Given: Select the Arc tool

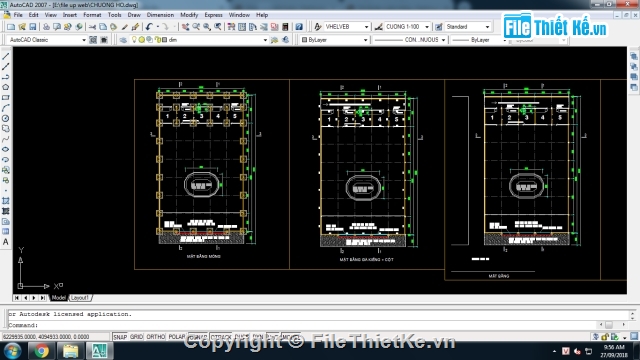Looking at the screenshot, I should (x=6, y=108).
